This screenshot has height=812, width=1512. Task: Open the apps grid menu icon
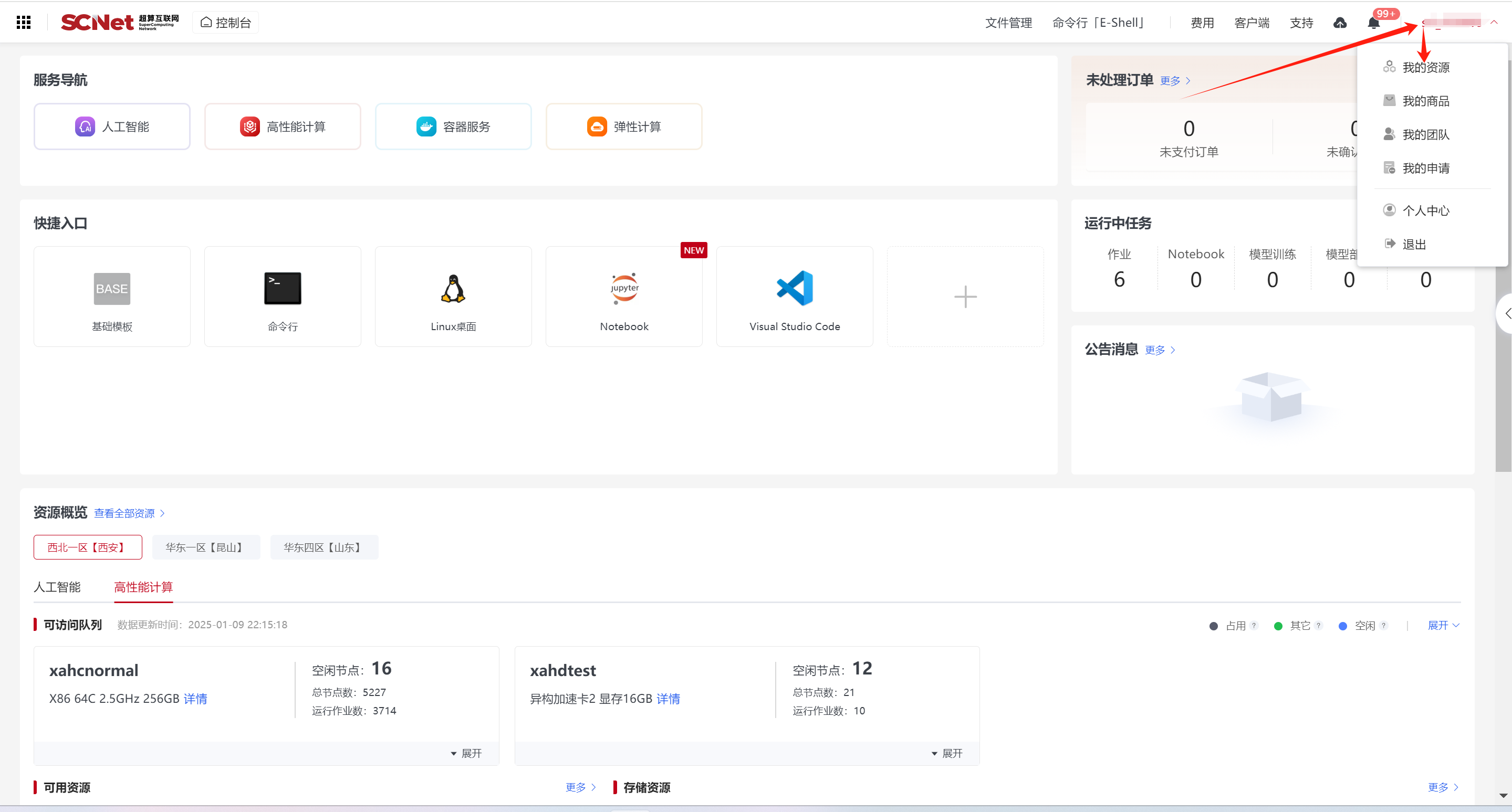[x=24, y=22]
